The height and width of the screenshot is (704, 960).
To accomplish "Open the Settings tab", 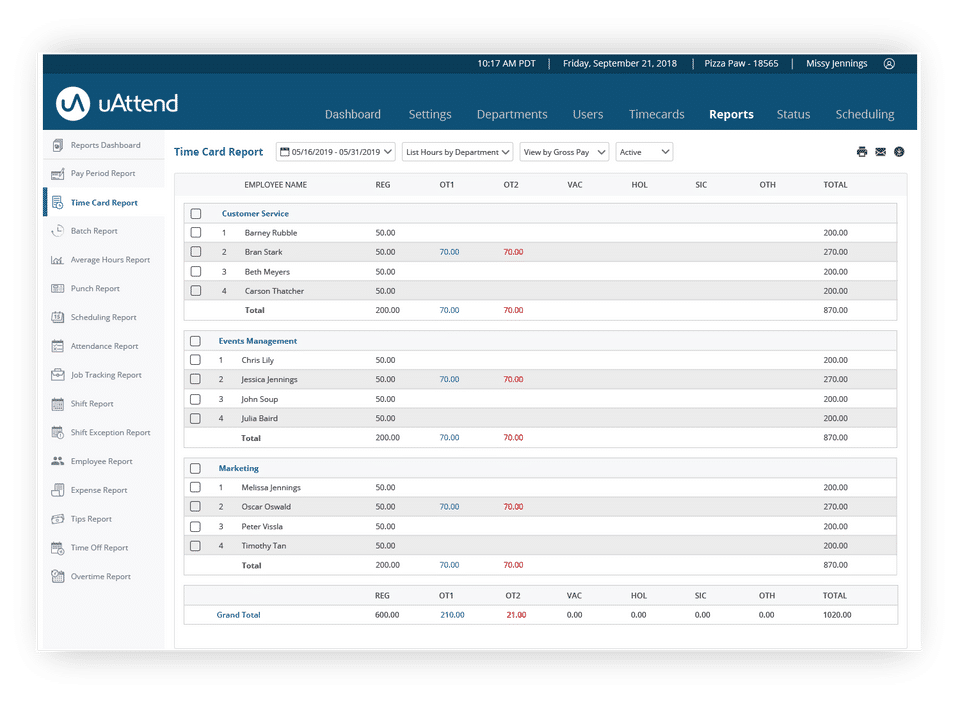I will point(430,114).
